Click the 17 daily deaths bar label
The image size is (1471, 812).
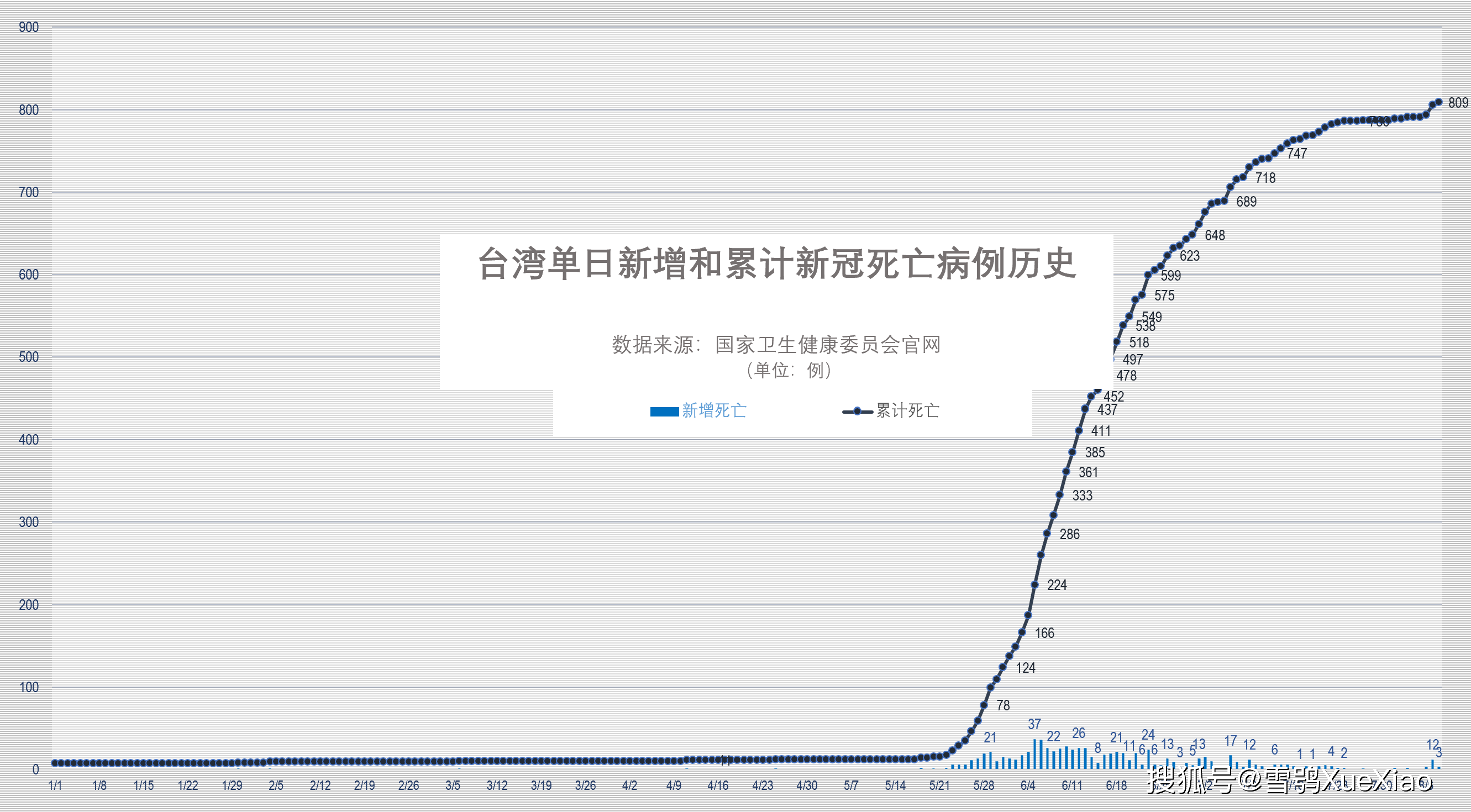tap(1231, 741)
